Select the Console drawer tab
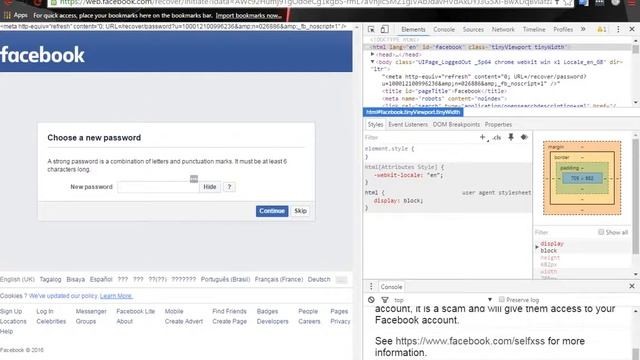This screenshot has width=640, height=360. 391,287
